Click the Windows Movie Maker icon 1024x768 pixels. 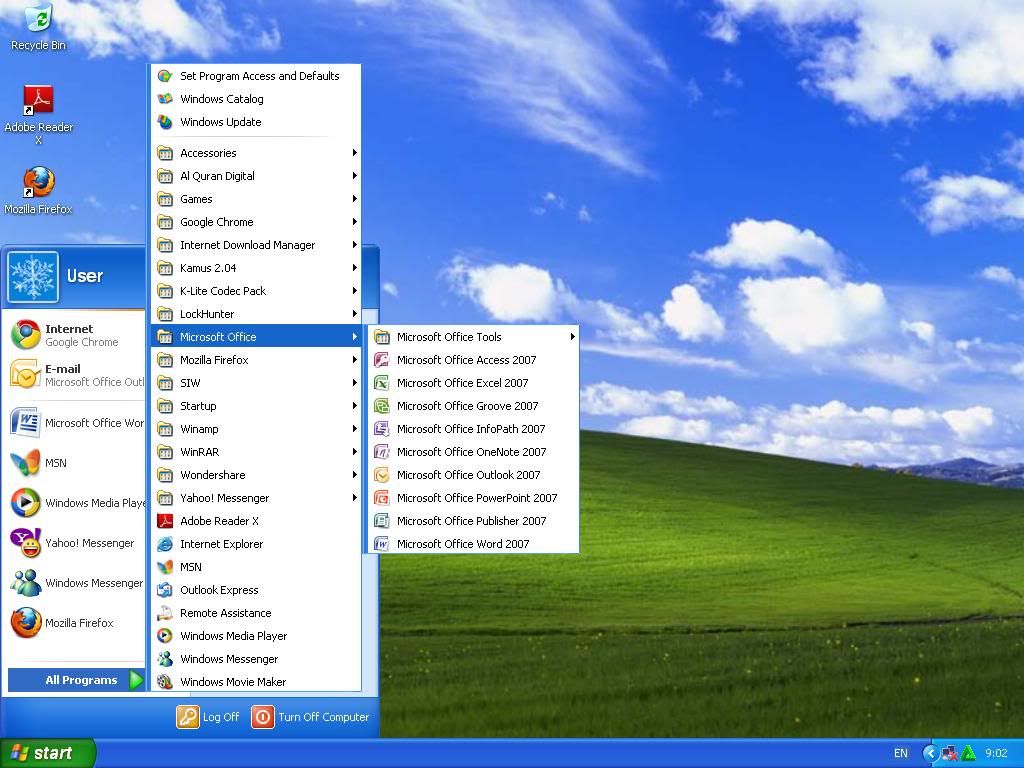point(165,681)
